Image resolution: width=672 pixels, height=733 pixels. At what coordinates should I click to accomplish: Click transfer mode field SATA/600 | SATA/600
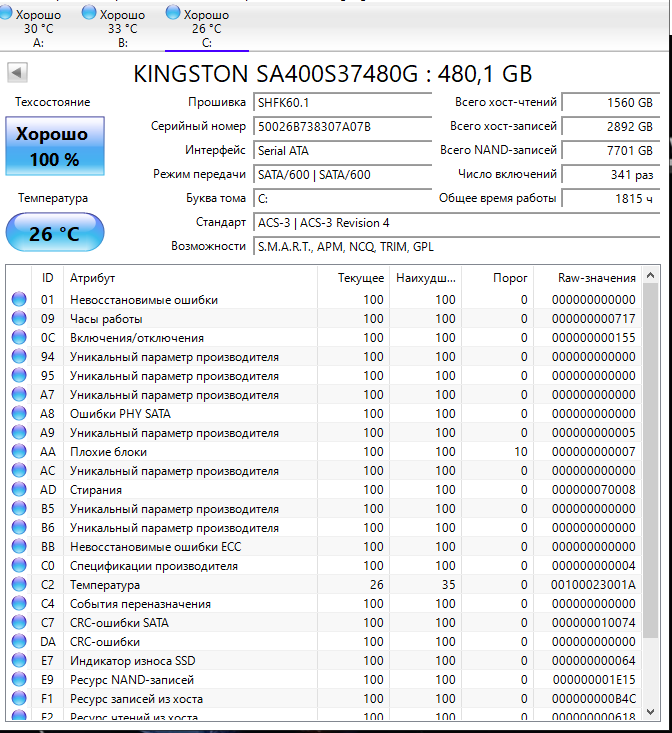pyautogui.click(x=343, y=175)
